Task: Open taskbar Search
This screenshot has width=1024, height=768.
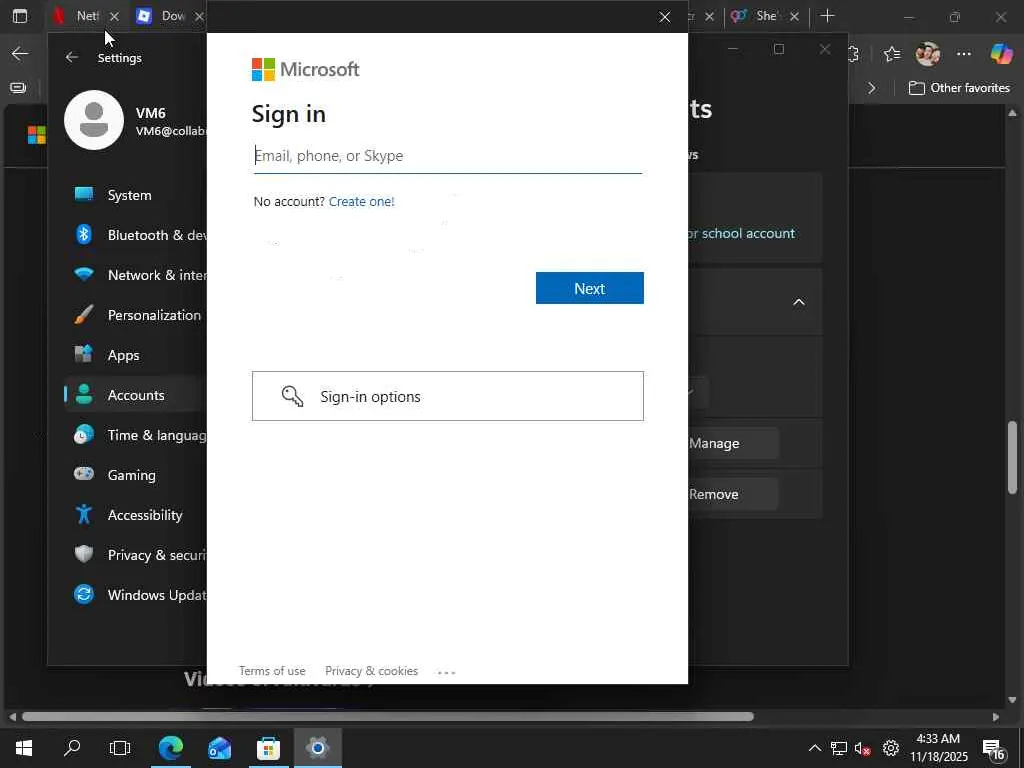Action: coord(72,748)
